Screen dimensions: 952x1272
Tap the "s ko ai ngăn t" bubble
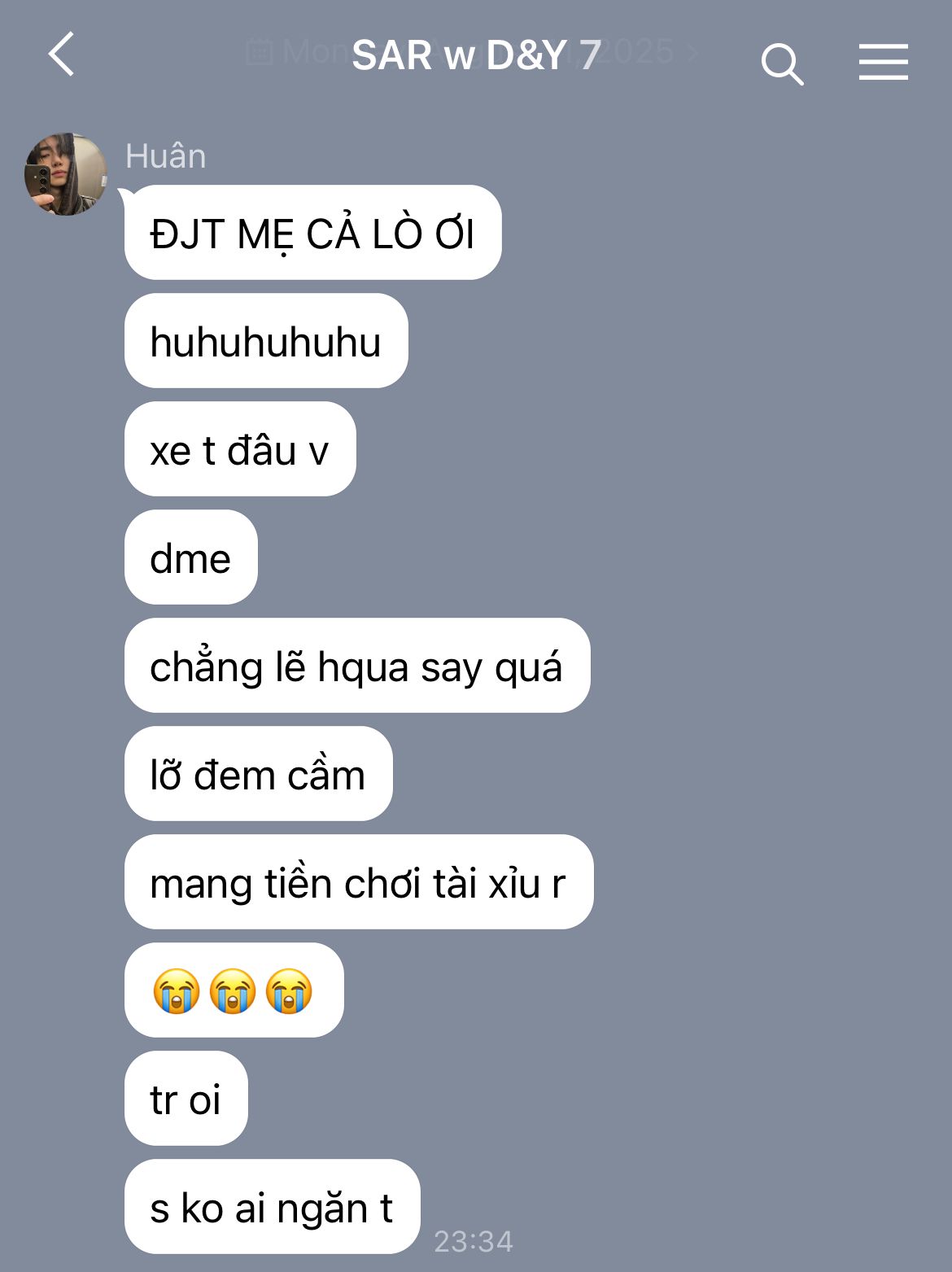tap(273, 1207)
